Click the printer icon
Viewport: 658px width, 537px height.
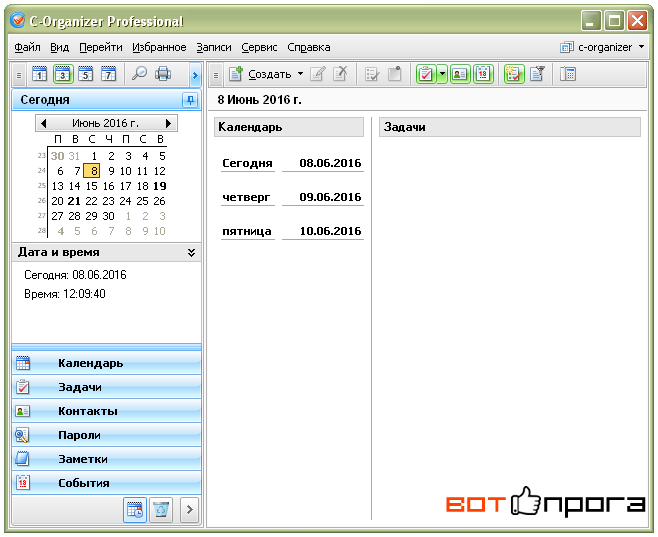coord(163,74)
